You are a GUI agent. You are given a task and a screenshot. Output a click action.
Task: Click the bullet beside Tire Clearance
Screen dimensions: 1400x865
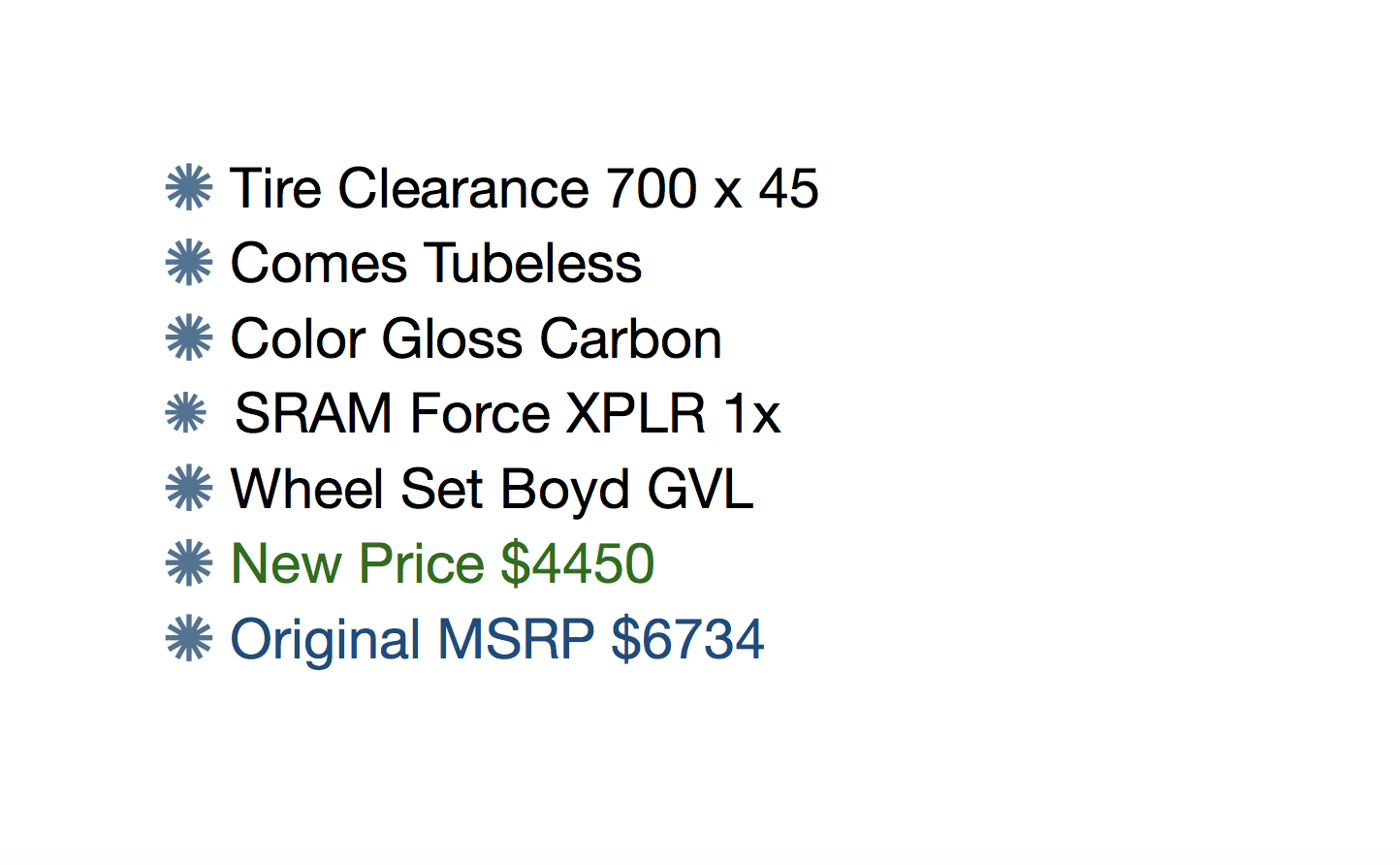pyautogui.click(x=189, y=188)
